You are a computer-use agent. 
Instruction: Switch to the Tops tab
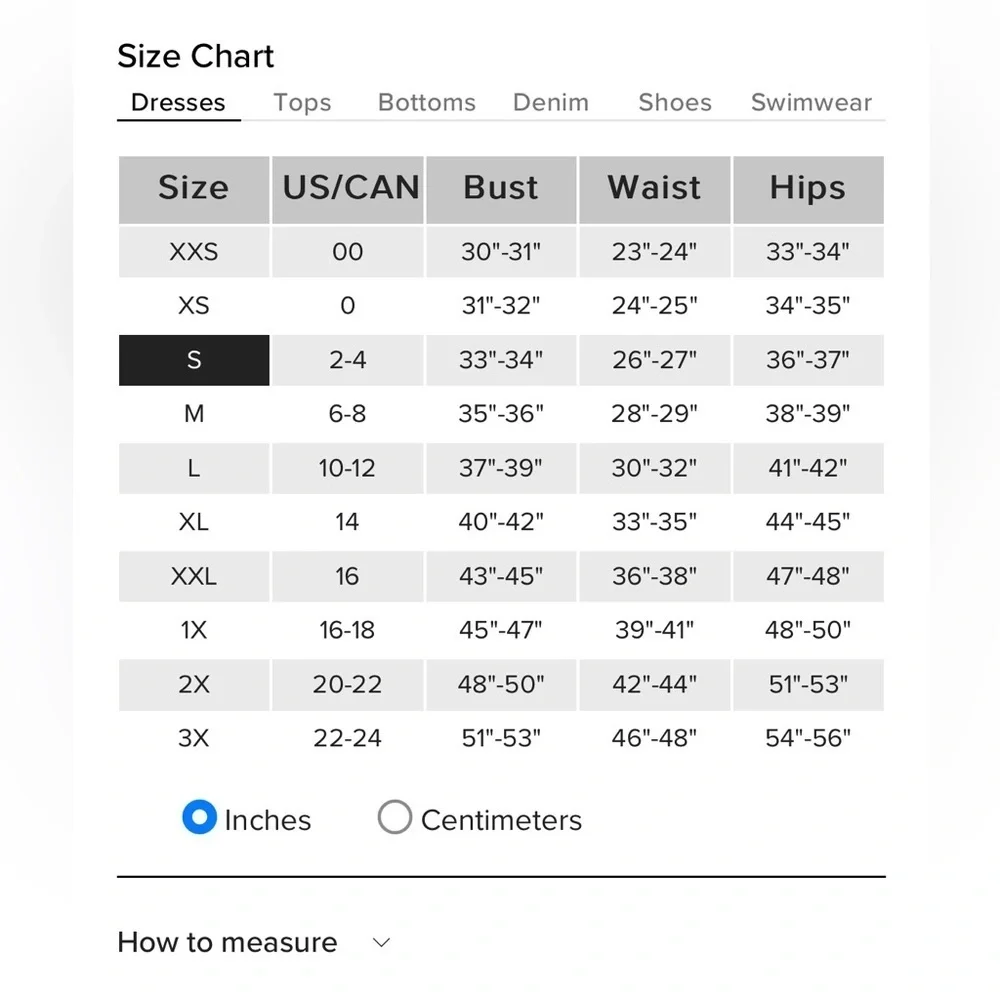pyautogui.click(x=302, y=102)
